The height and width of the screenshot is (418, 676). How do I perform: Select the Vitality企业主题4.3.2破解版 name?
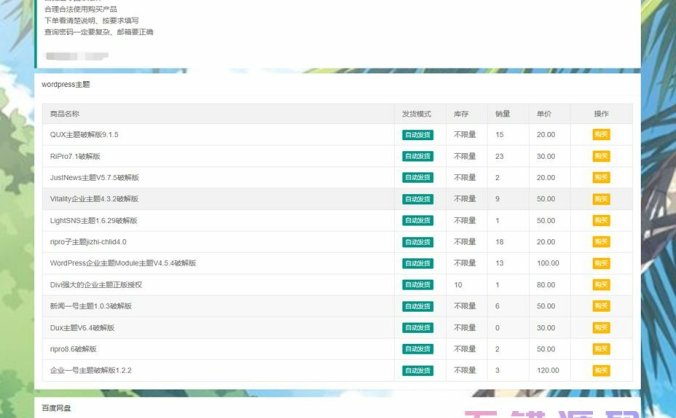94,199
